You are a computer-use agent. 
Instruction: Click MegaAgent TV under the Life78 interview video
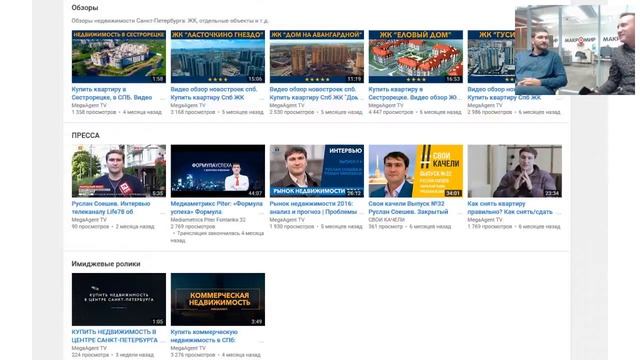point(89,220)
